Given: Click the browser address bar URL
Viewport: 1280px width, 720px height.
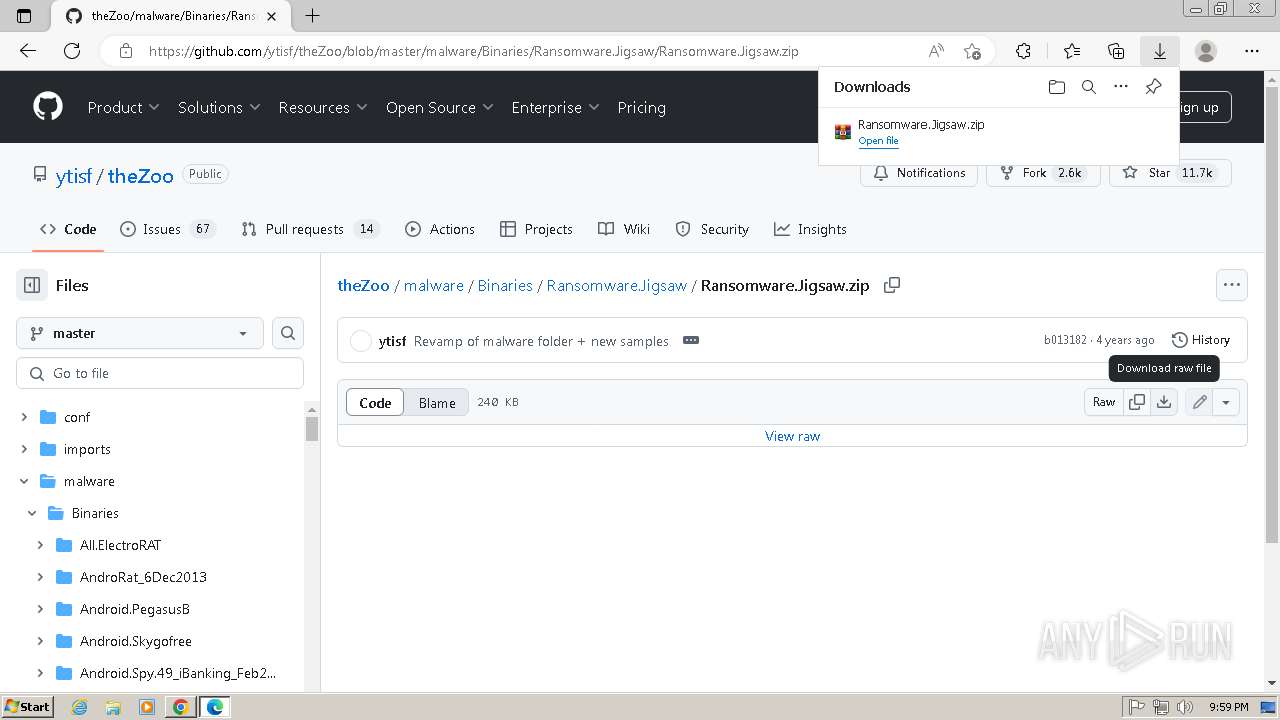Looking at the screenshot, I should click(473, 51).
